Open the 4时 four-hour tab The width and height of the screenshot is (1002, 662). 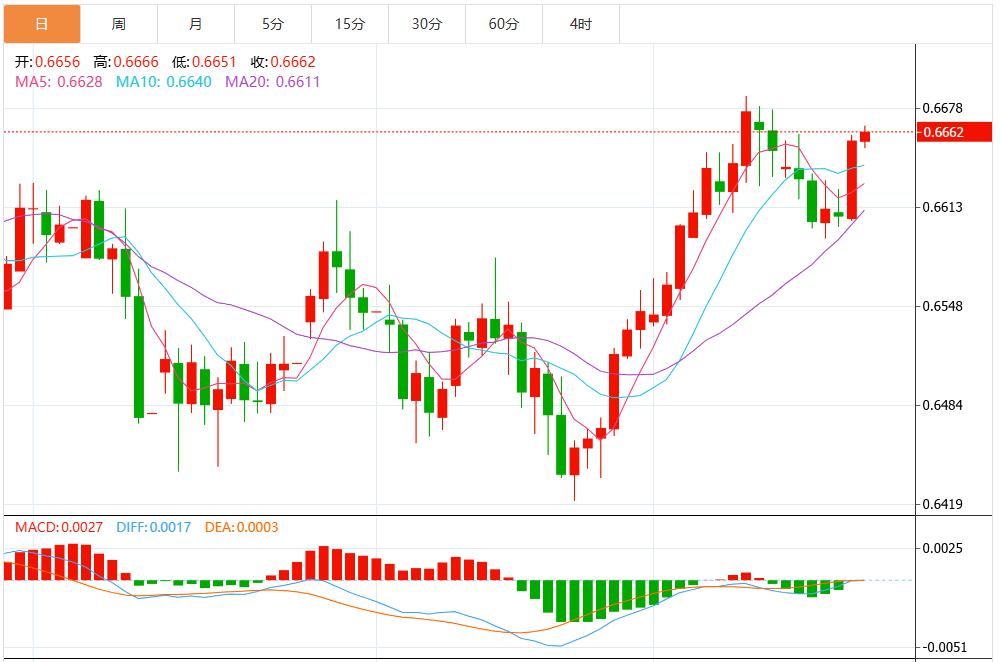coord(581,24)
